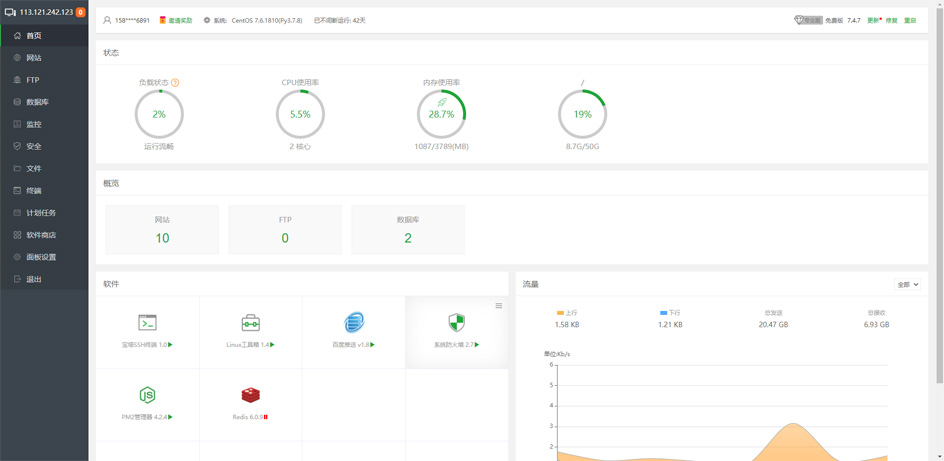Click the rocket icon in memory gauge
Image resolution: width=944 pixels, height=461 pixels.
[x=441, y=103]
